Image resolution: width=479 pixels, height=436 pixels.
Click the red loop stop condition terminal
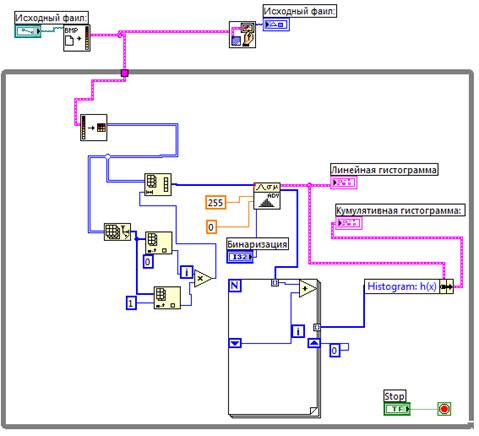tap(444, 409)
